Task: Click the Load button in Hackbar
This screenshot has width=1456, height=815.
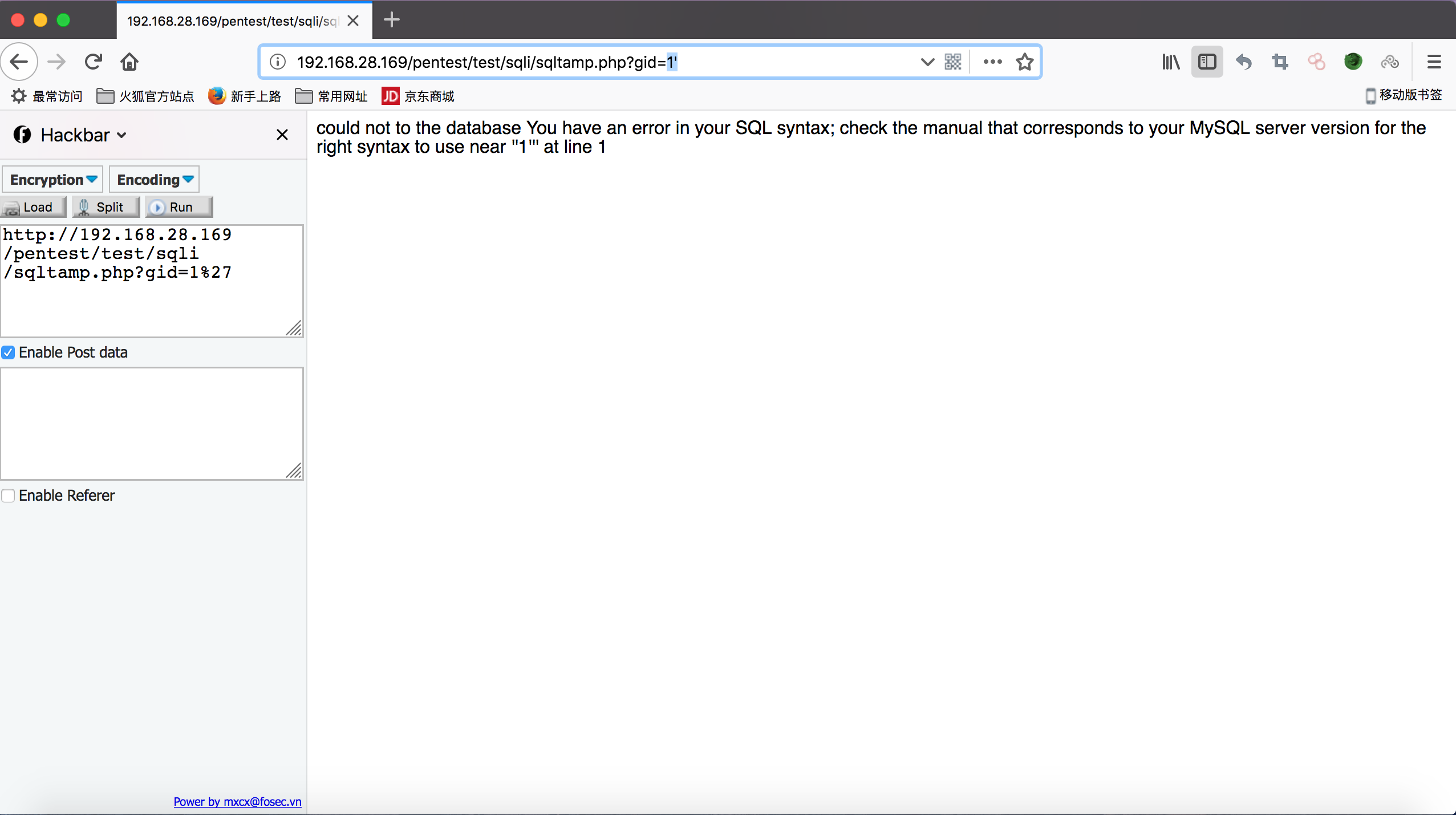Action: coord(34,207)
